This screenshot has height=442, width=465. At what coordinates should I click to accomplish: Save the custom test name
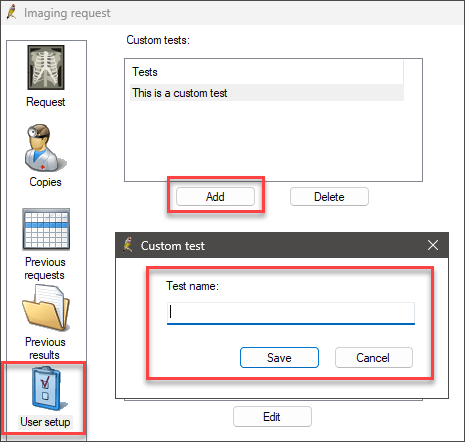(x=279, y=357)
